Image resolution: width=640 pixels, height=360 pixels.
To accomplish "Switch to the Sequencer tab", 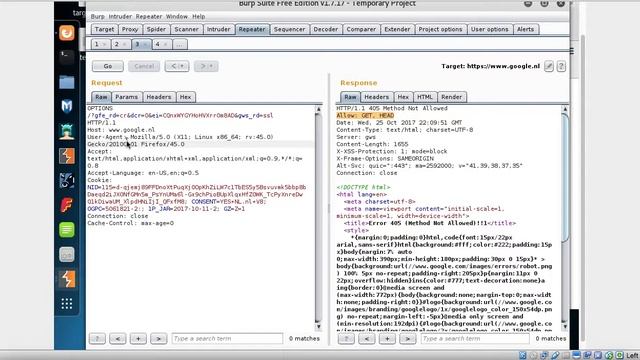I will pos(289,29).
